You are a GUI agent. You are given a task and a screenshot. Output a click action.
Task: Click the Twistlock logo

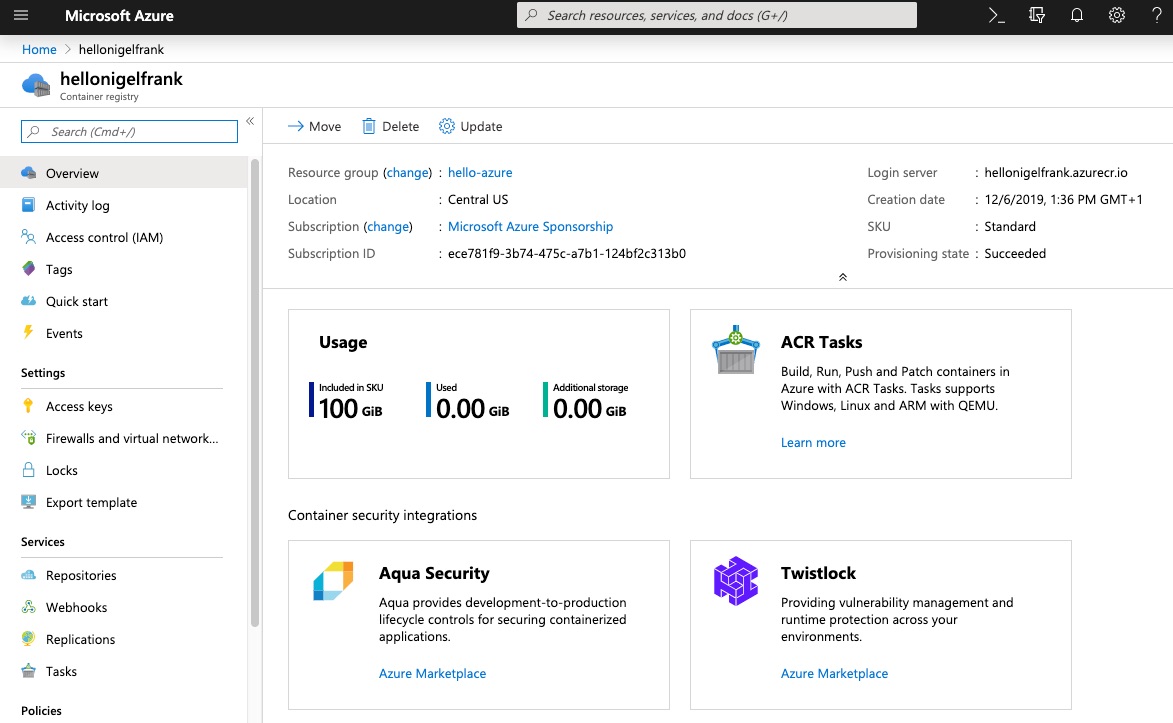pyautogui.click(x=736, y=581)
